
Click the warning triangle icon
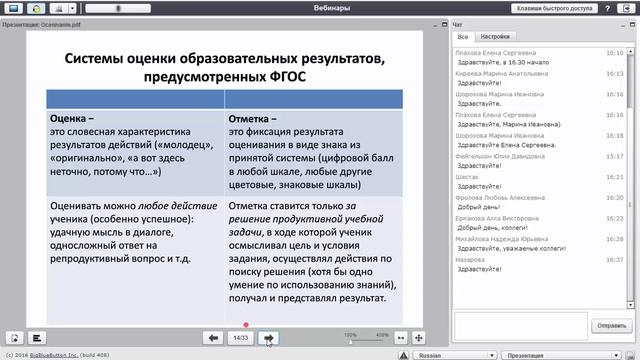pos(403,355)
